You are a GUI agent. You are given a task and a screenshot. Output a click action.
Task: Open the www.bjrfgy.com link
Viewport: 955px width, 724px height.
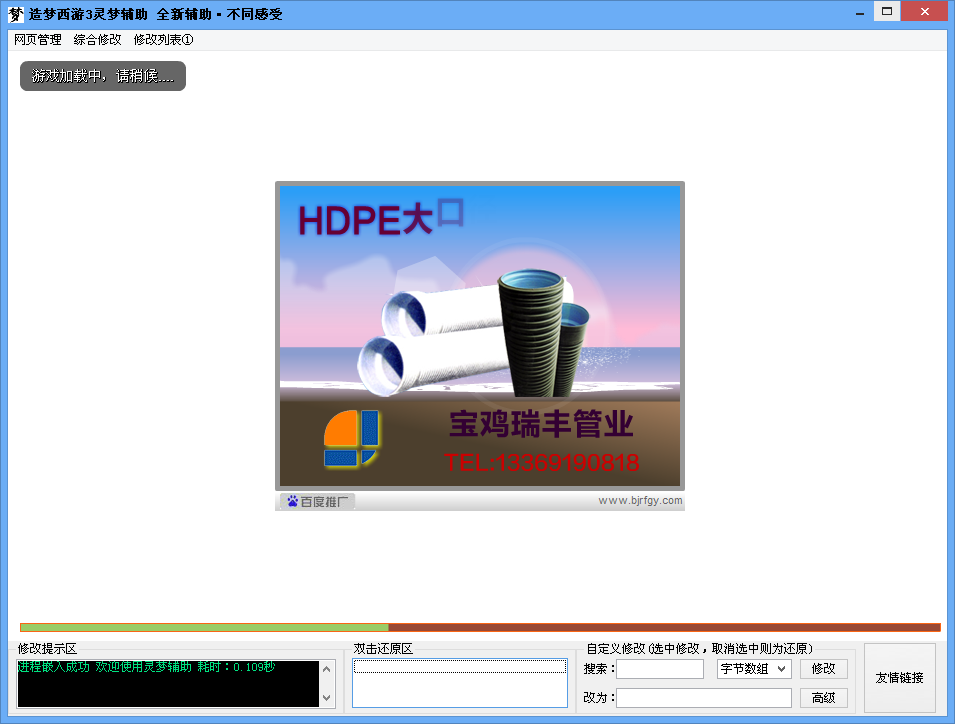[640, 501]
